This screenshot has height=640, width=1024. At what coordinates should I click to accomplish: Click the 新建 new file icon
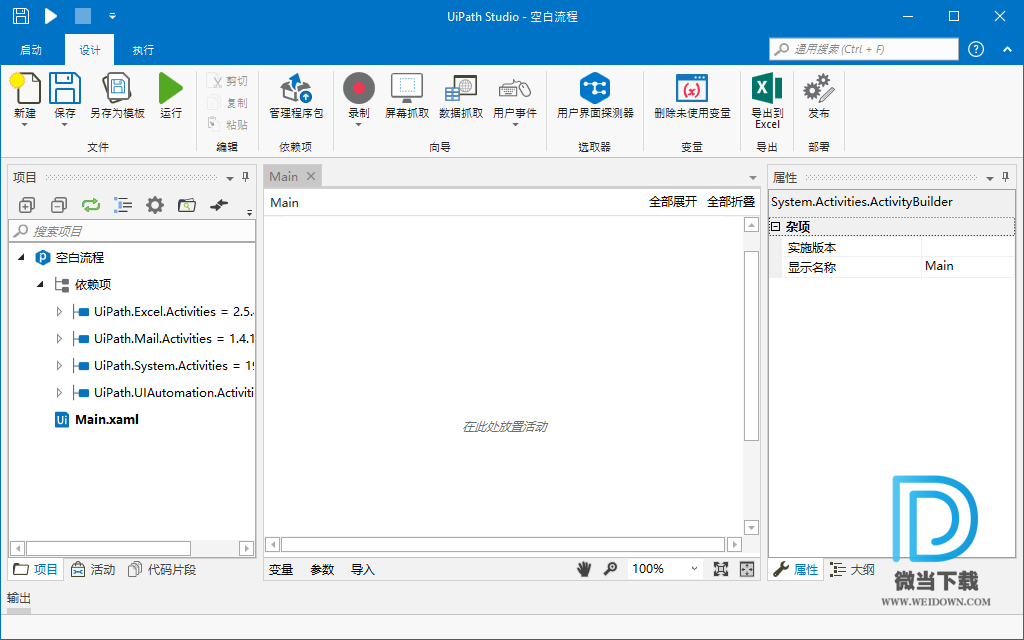pos(25,89)
